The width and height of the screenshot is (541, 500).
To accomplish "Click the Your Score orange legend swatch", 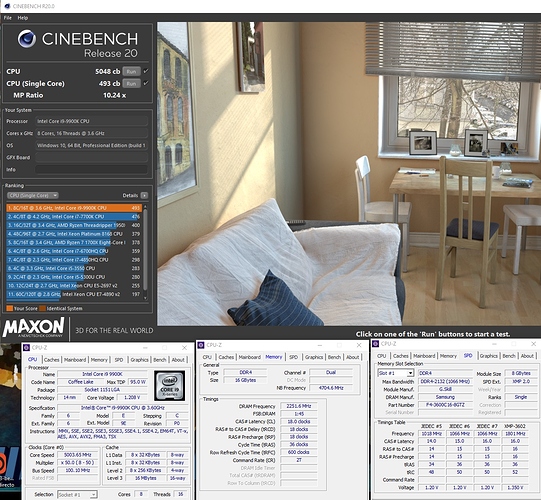I will [x=9, y=308].
